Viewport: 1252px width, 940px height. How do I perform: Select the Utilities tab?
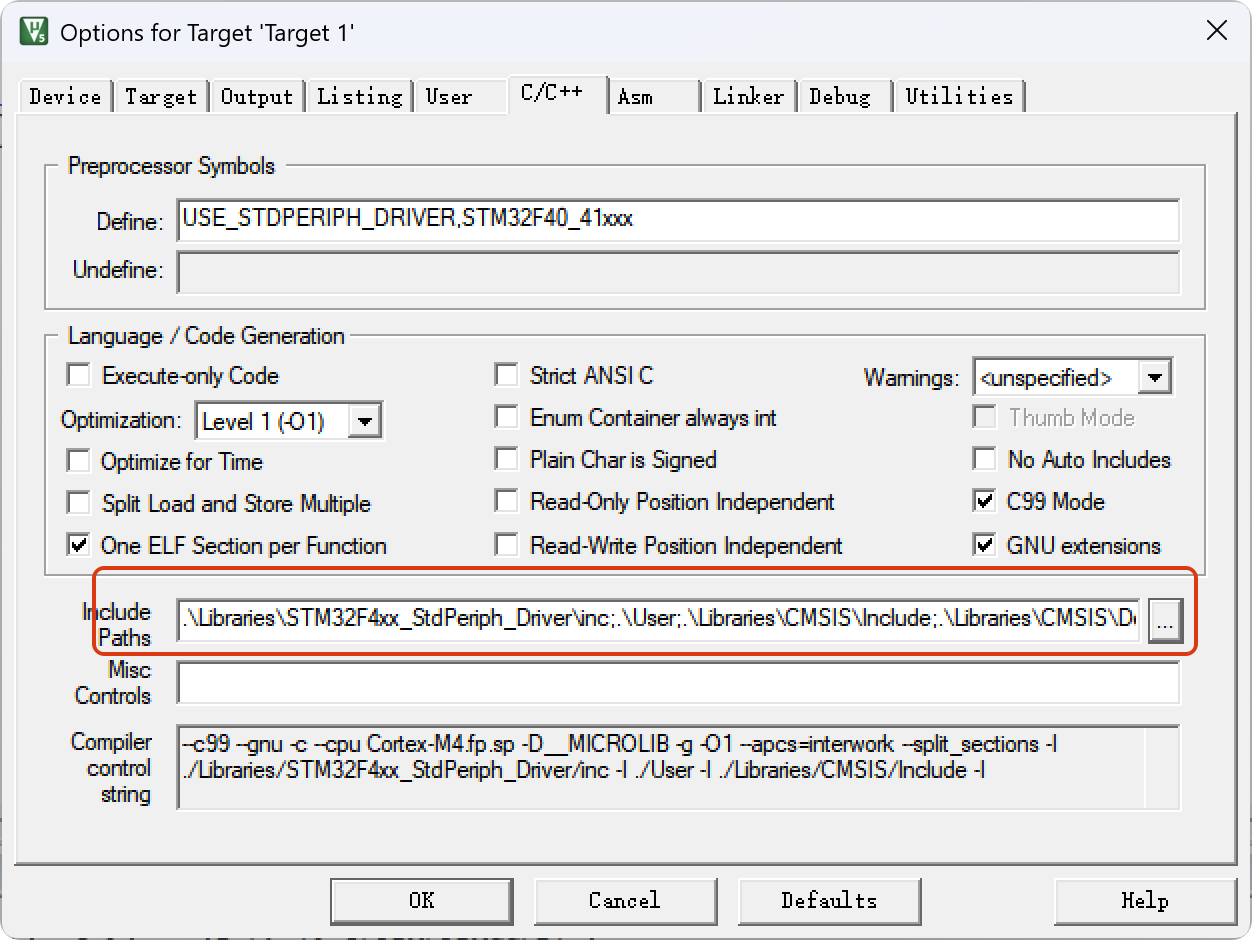point(959,97)
